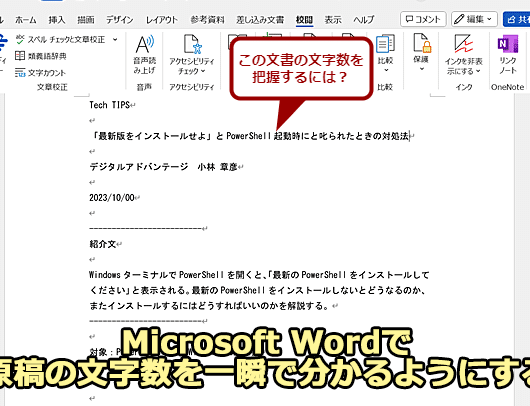Open the 文字カウント word count
Viewport: 530px width, 406px height.
coord(40,73)
